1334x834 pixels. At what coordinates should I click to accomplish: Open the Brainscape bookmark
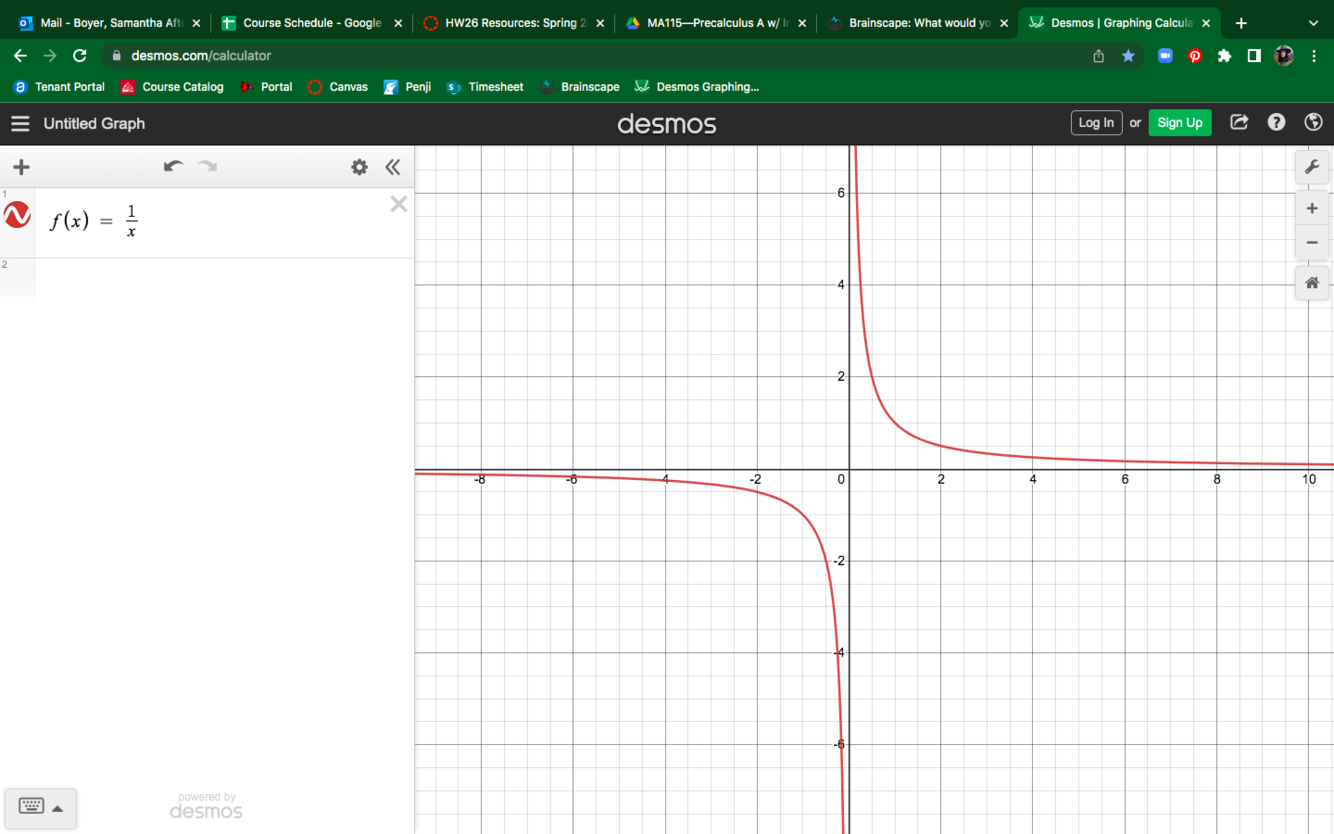tap(580, 87)
